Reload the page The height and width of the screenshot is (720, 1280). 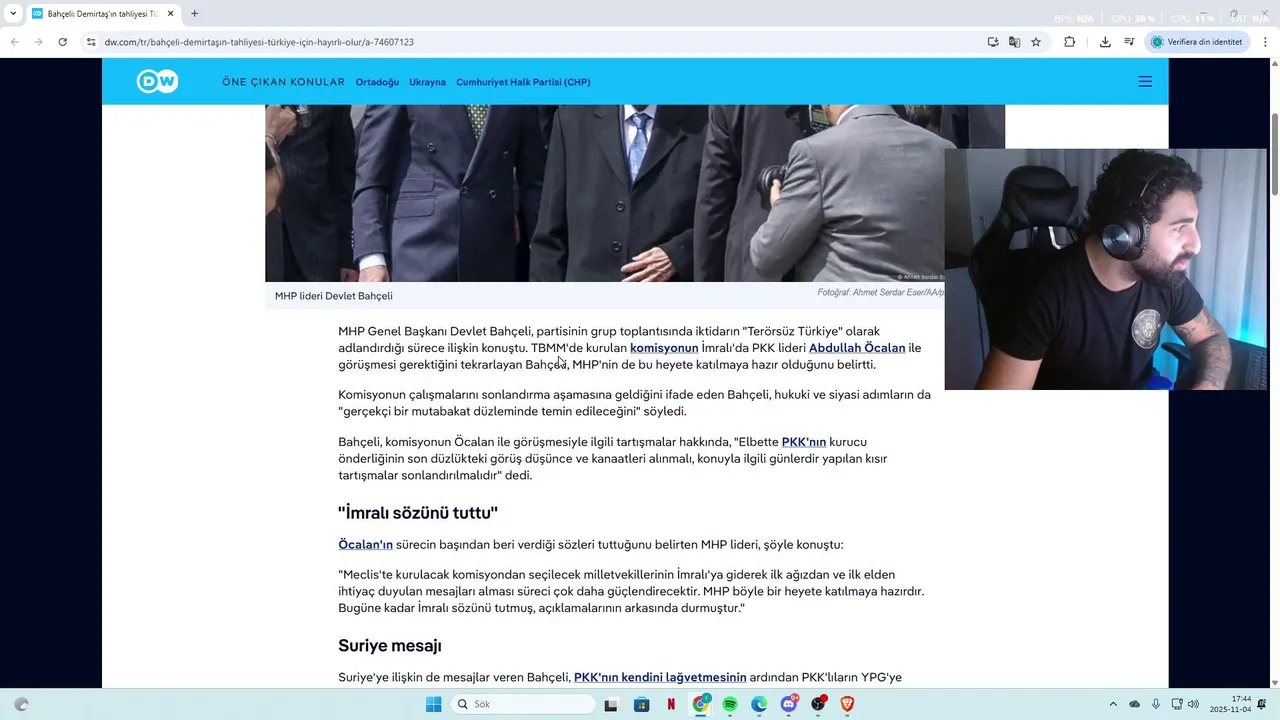[63, 42]
